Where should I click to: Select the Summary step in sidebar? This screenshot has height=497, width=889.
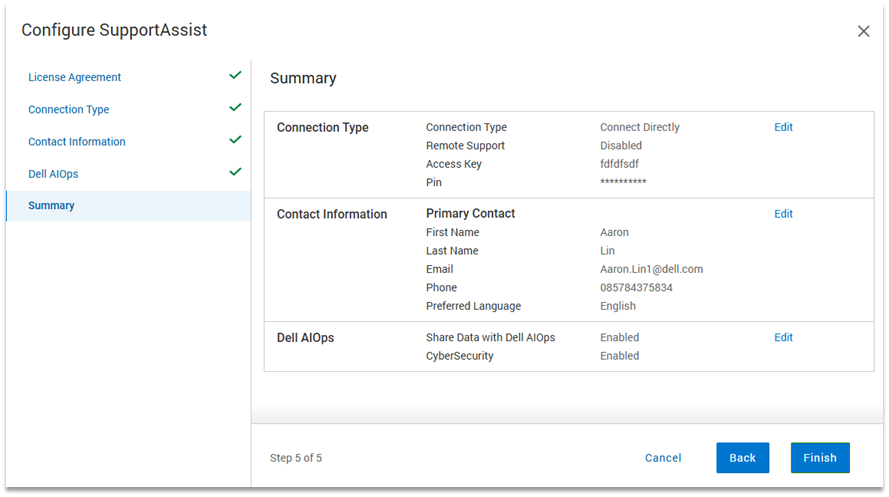click(x=128, y=206)
